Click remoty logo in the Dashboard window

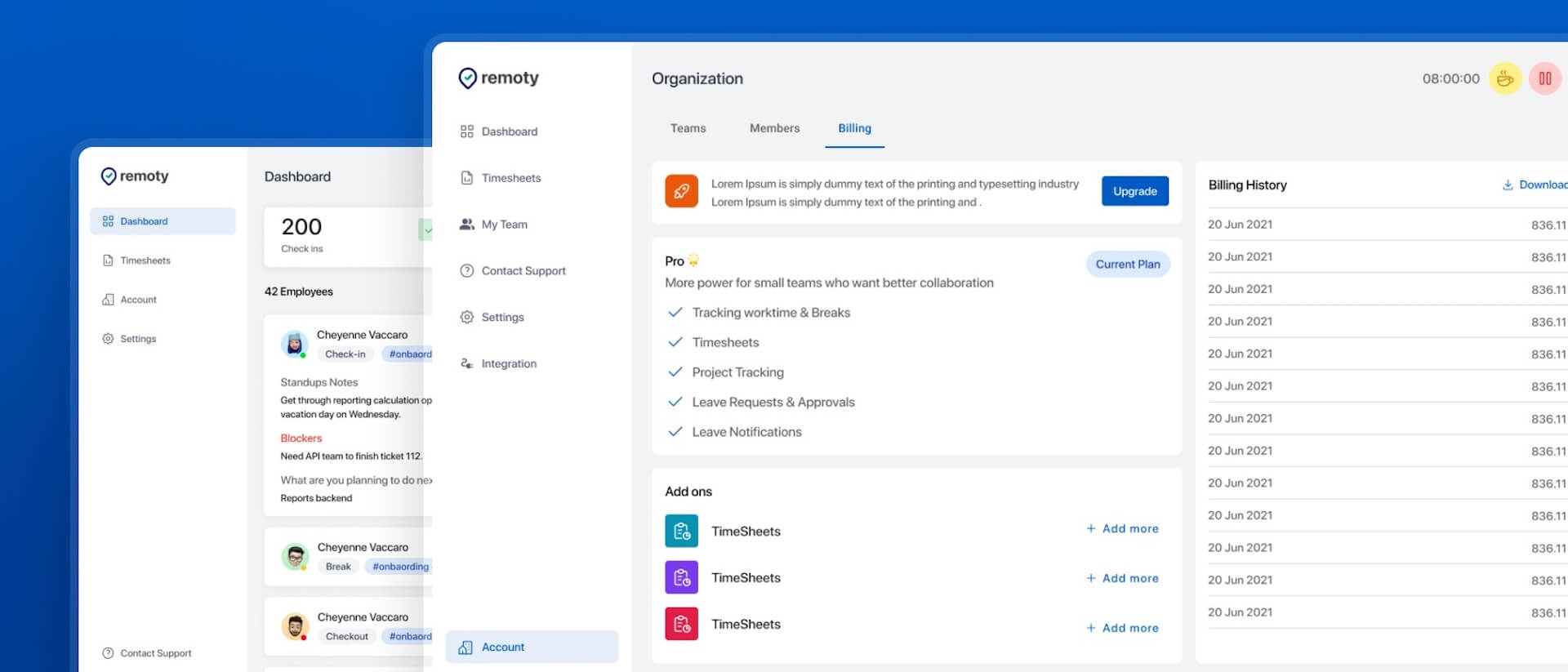tap(135, 176)
